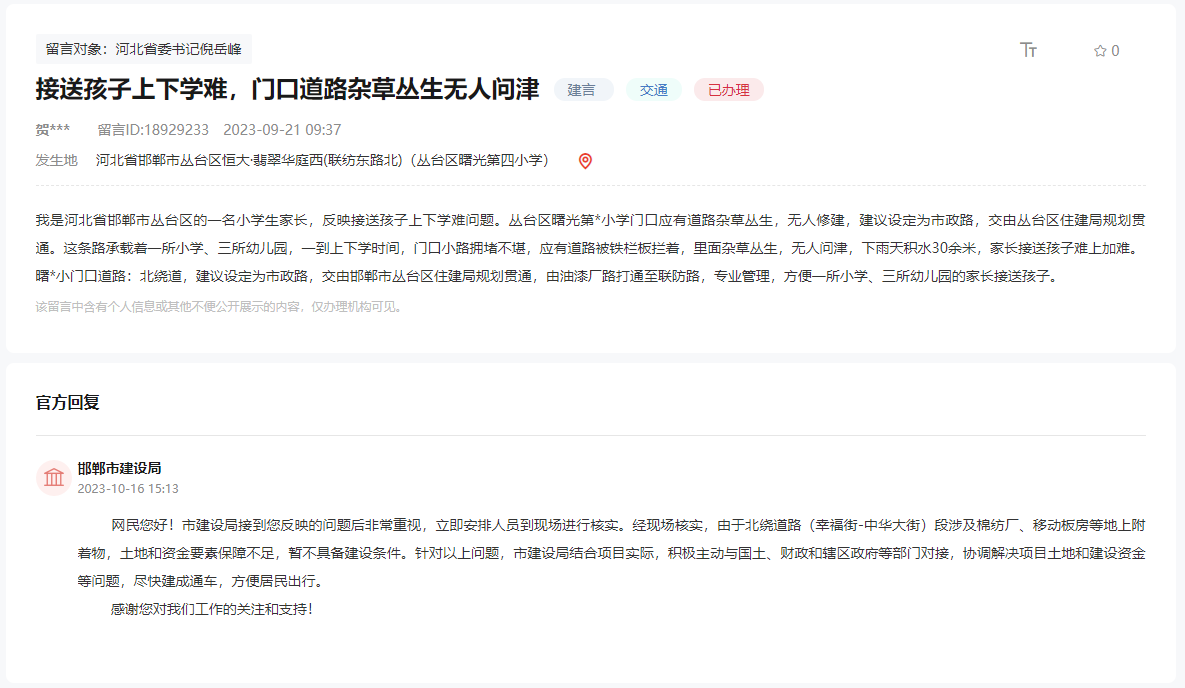Click the government building avatar icon
The height and width of the screenshot is (688, 1185).
pos(54,478)
